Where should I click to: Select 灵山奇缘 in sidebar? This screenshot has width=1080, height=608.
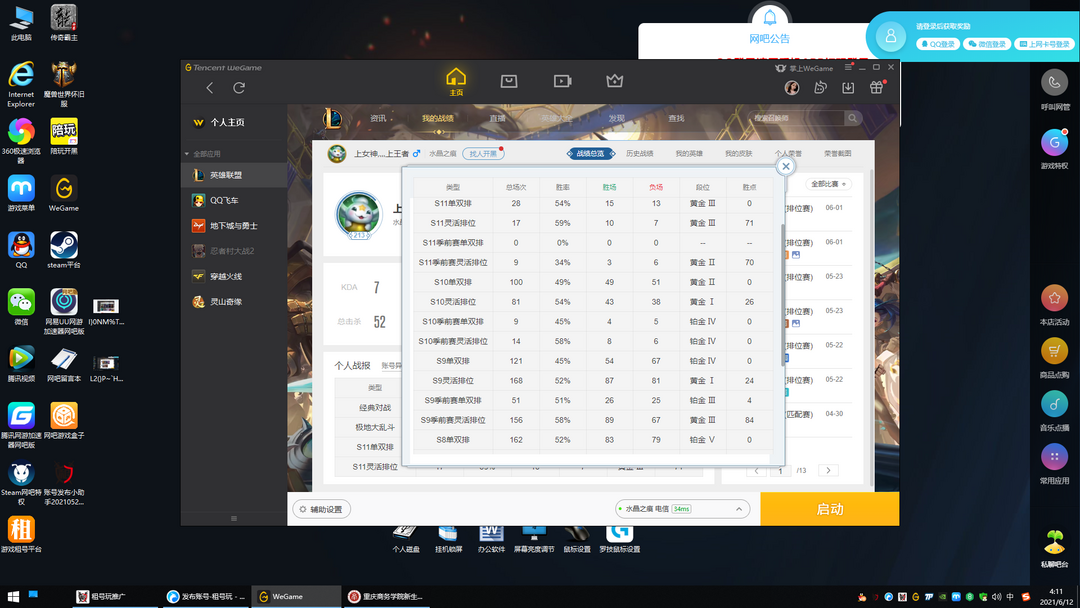[x=234, y=302]
